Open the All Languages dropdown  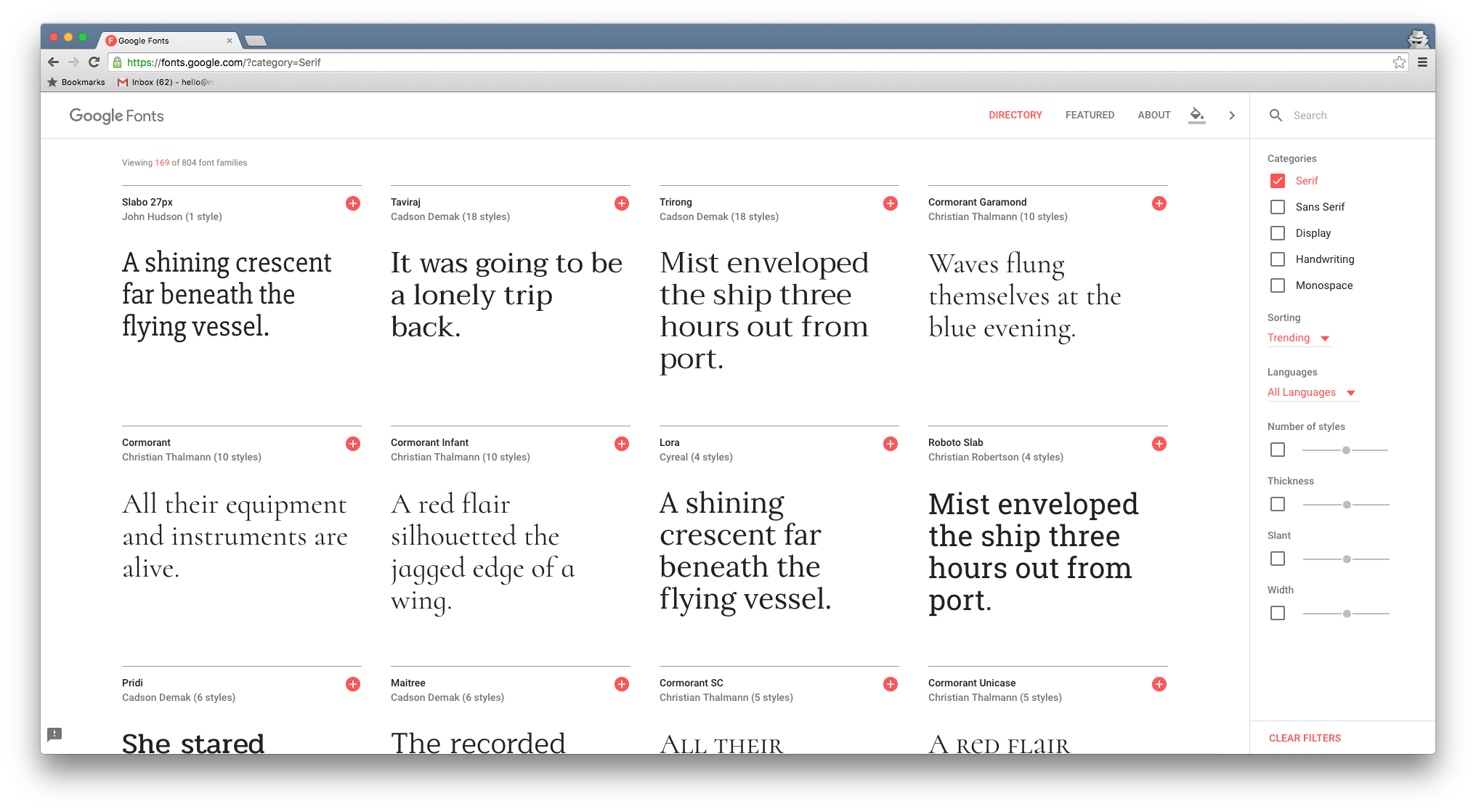(x=1312, y=392)
